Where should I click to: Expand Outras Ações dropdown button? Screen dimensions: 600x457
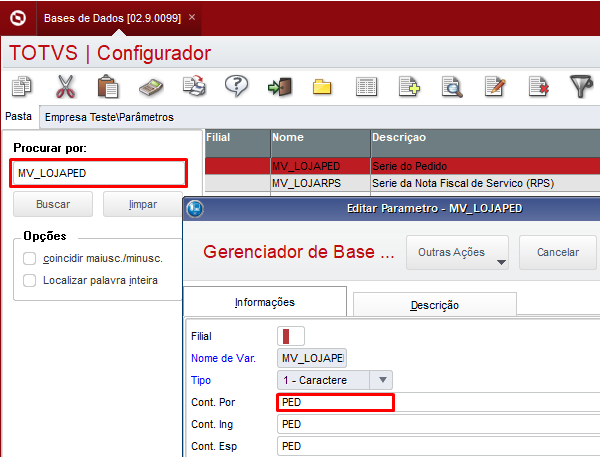[457, 253]
